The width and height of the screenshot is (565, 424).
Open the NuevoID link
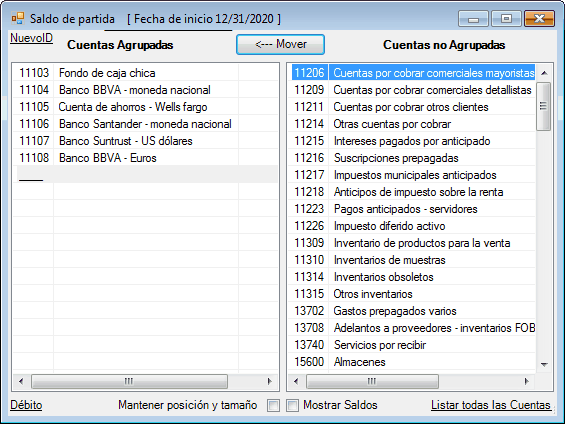click(31, 38)
